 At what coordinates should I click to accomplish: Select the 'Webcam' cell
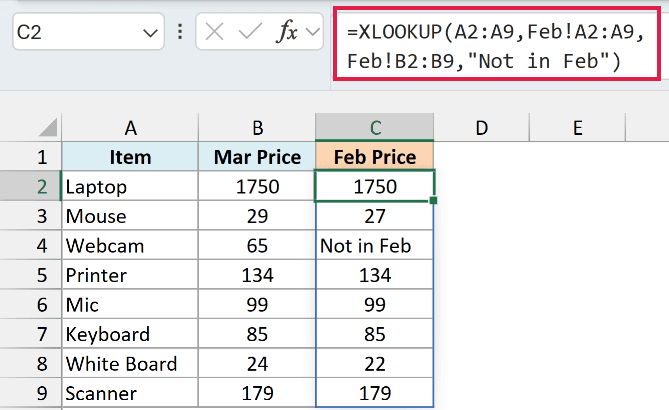click(130, 245)
